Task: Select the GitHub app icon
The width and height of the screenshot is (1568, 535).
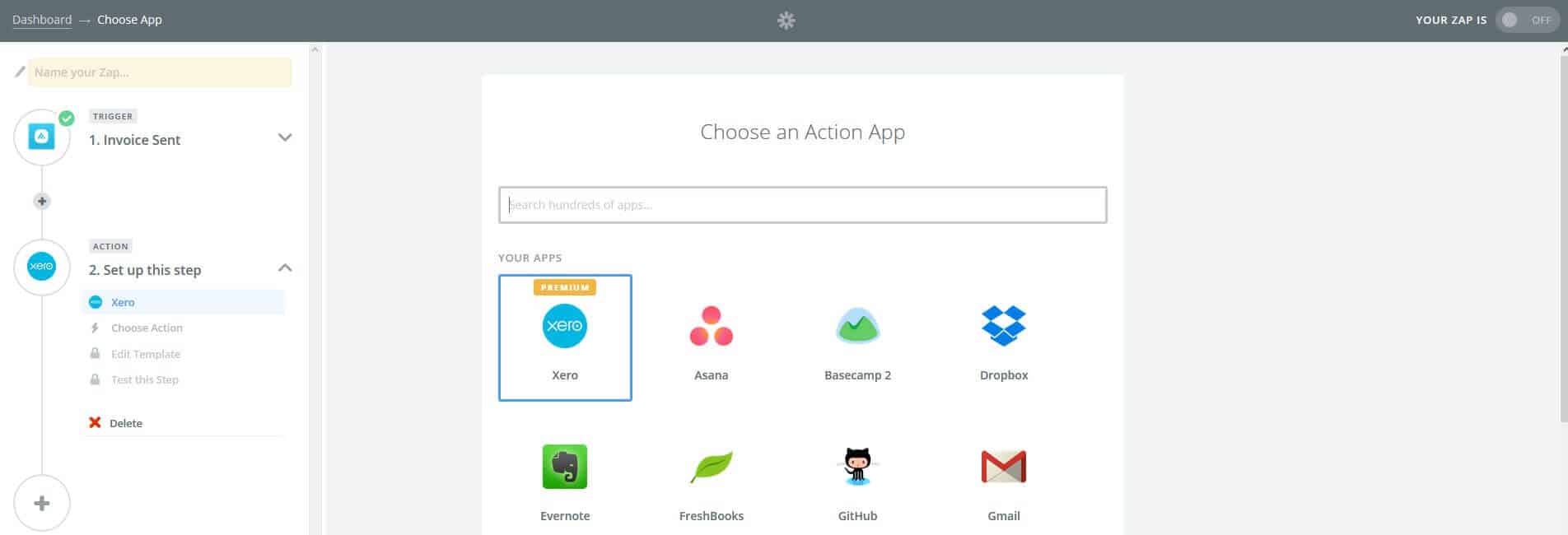Action: [x=857, y=466]
